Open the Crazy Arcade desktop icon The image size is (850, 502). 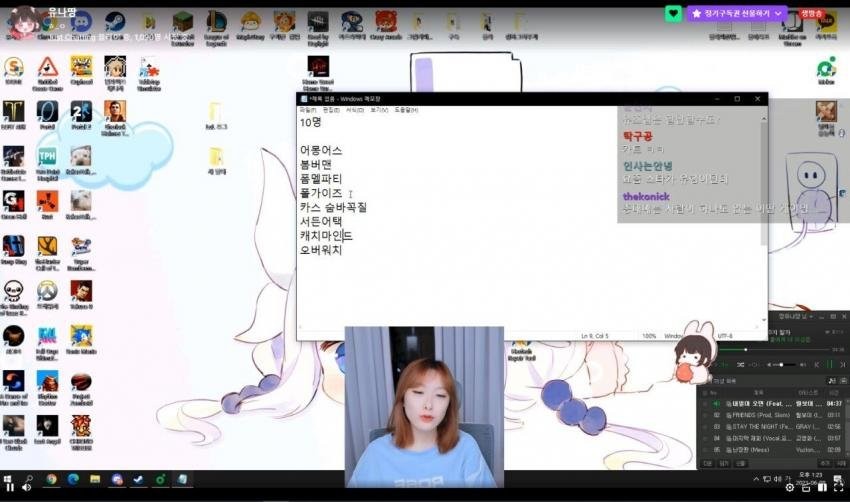(386, 23)
